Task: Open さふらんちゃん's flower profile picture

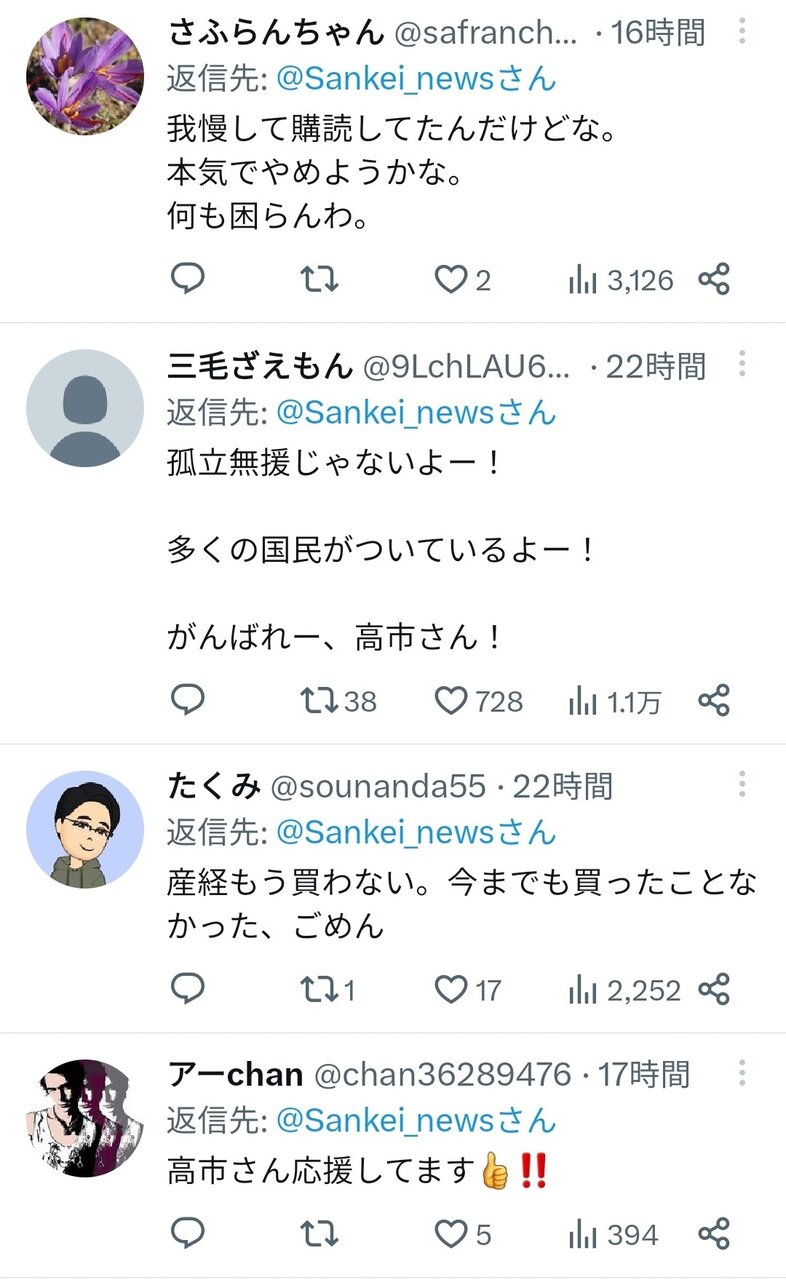Action: pos(84,73)
